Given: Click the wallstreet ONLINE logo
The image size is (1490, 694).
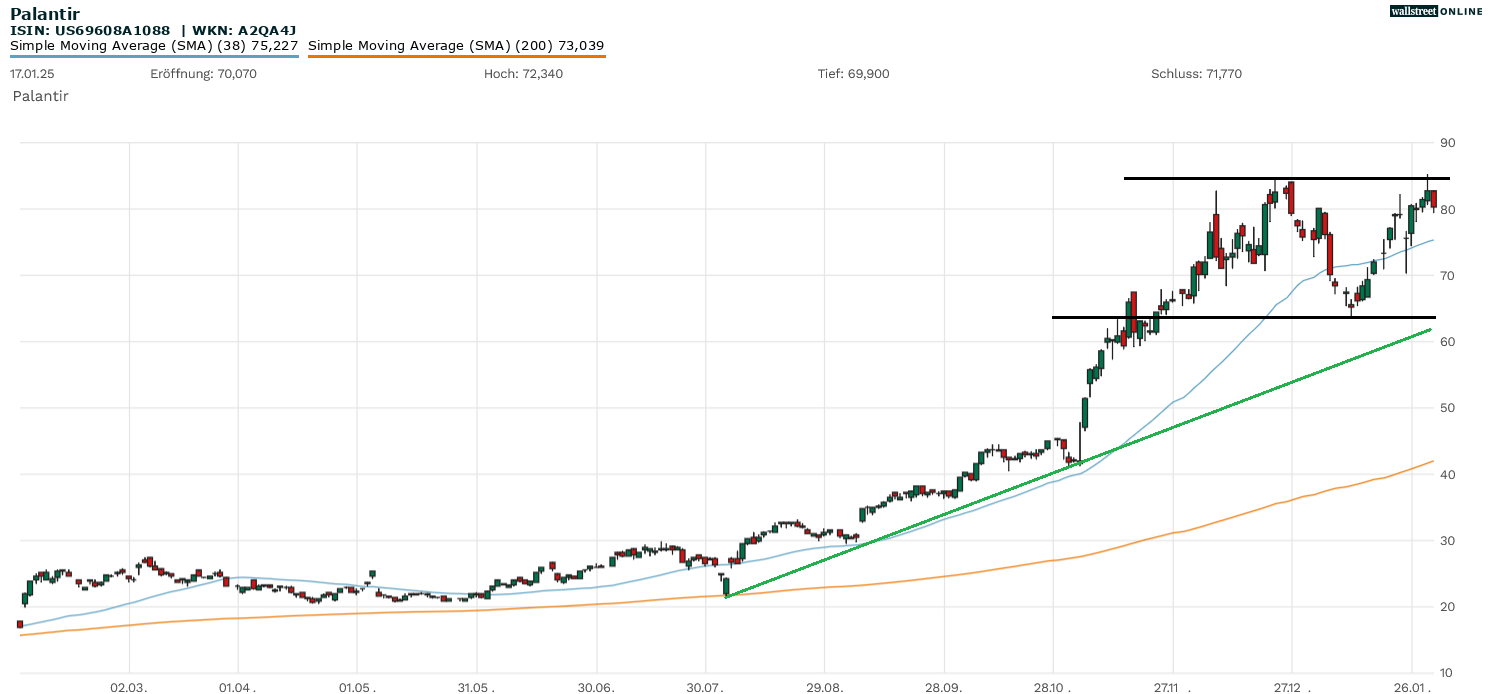Looking at the screenshot, I should pos(1436,11).
